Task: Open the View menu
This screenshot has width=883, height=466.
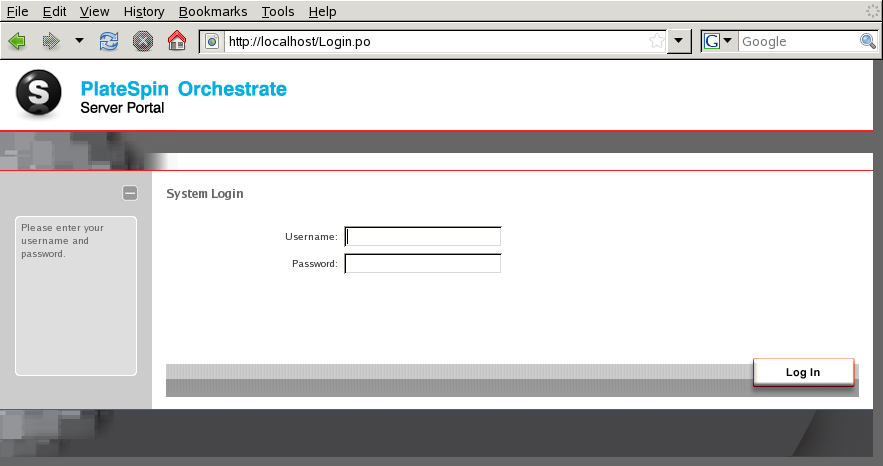Action: [x=94, y=11]
